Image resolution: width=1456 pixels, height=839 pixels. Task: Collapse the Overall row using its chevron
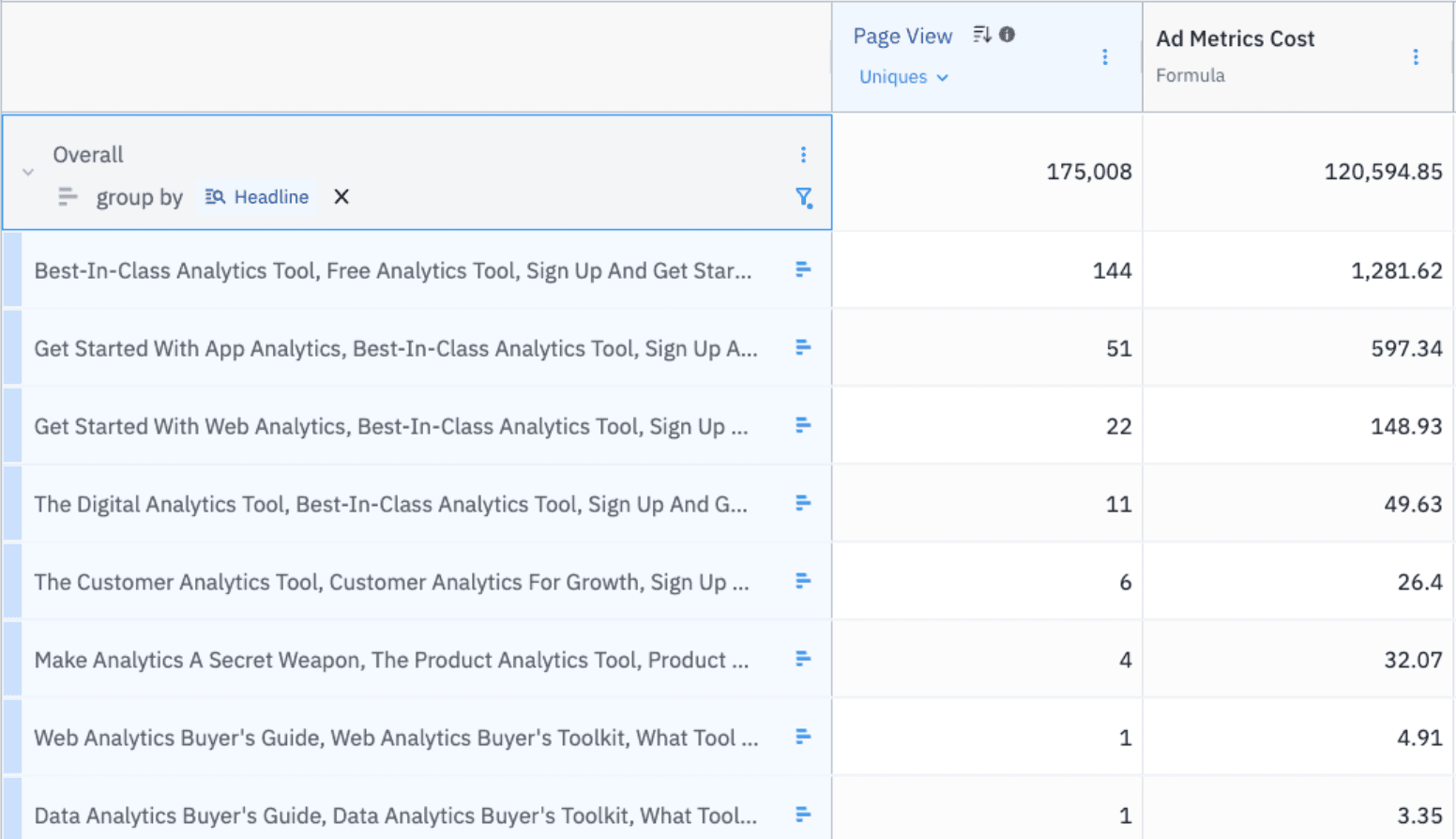27,172
